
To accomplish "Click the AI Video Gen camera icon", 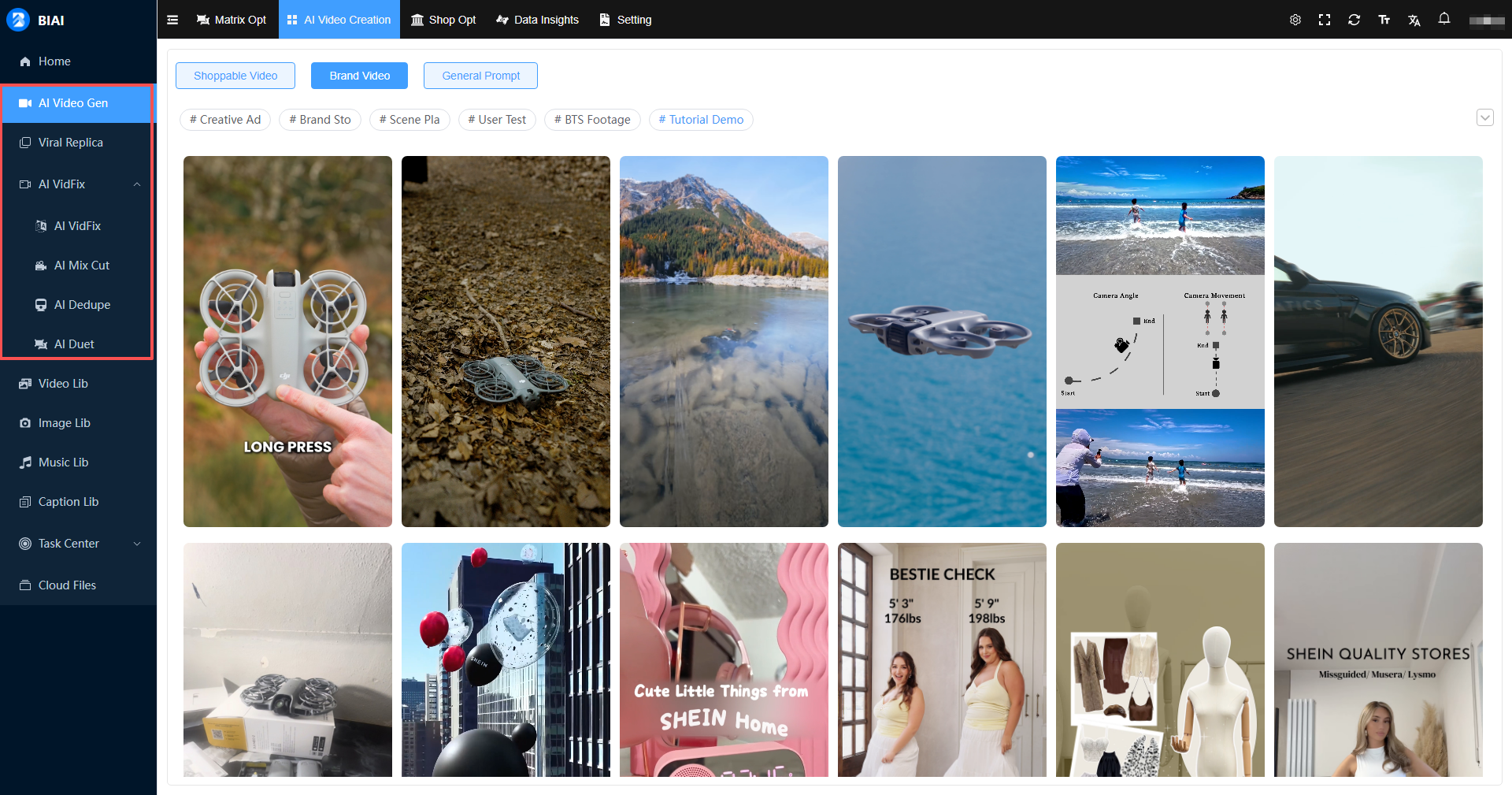I will coord(25,103).
